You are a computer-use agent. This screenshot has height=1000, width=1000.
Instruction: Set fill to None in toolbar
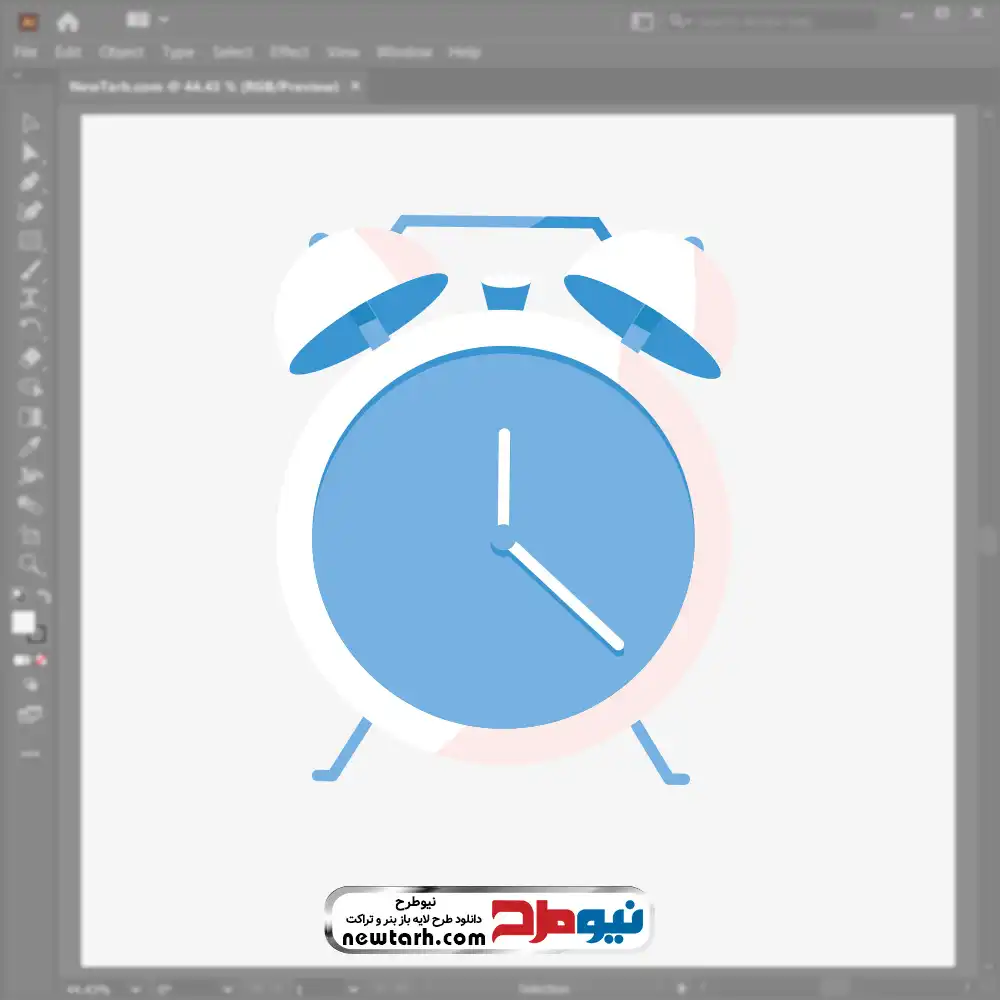click(x=42, y=660)
